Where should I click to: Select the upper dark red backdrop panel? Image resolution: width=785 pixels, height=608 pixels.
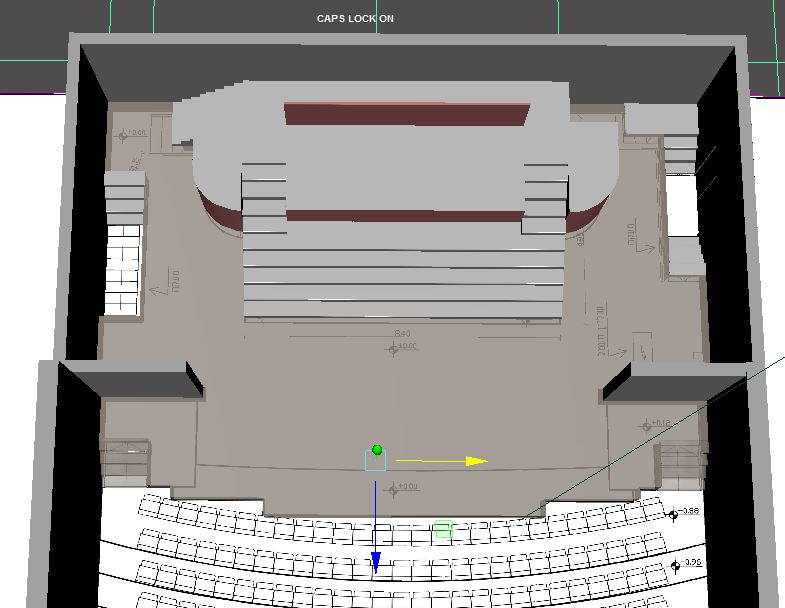tap(407, 114)
